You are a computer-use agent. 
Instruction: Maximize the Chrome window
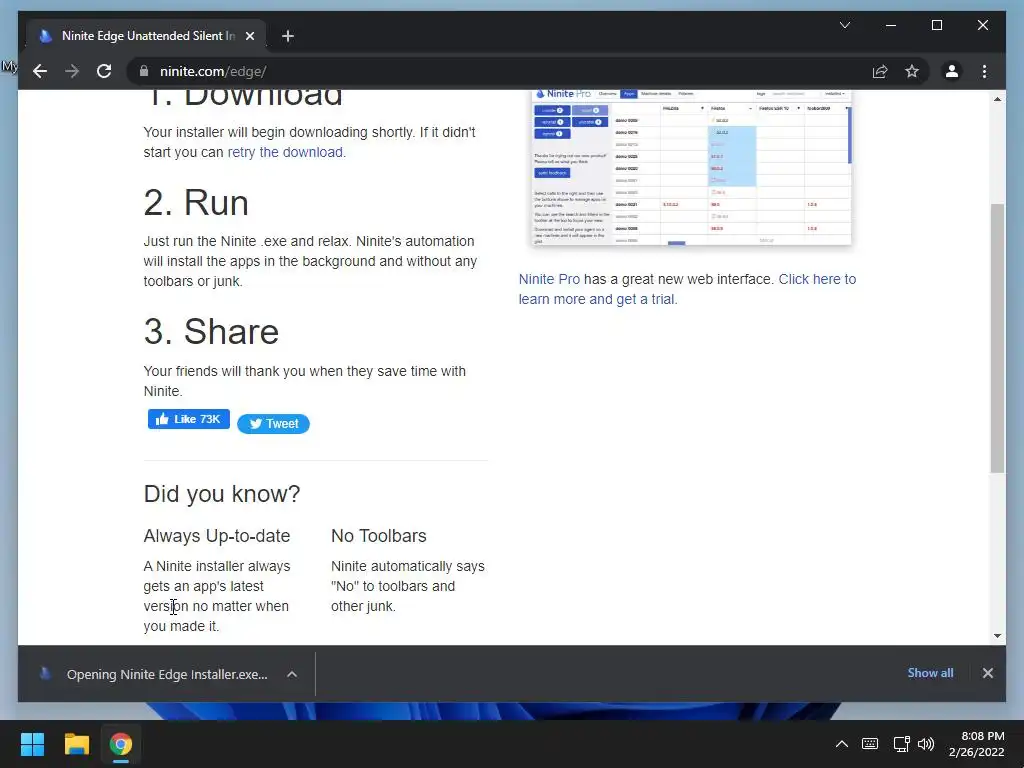click(936, 25)
